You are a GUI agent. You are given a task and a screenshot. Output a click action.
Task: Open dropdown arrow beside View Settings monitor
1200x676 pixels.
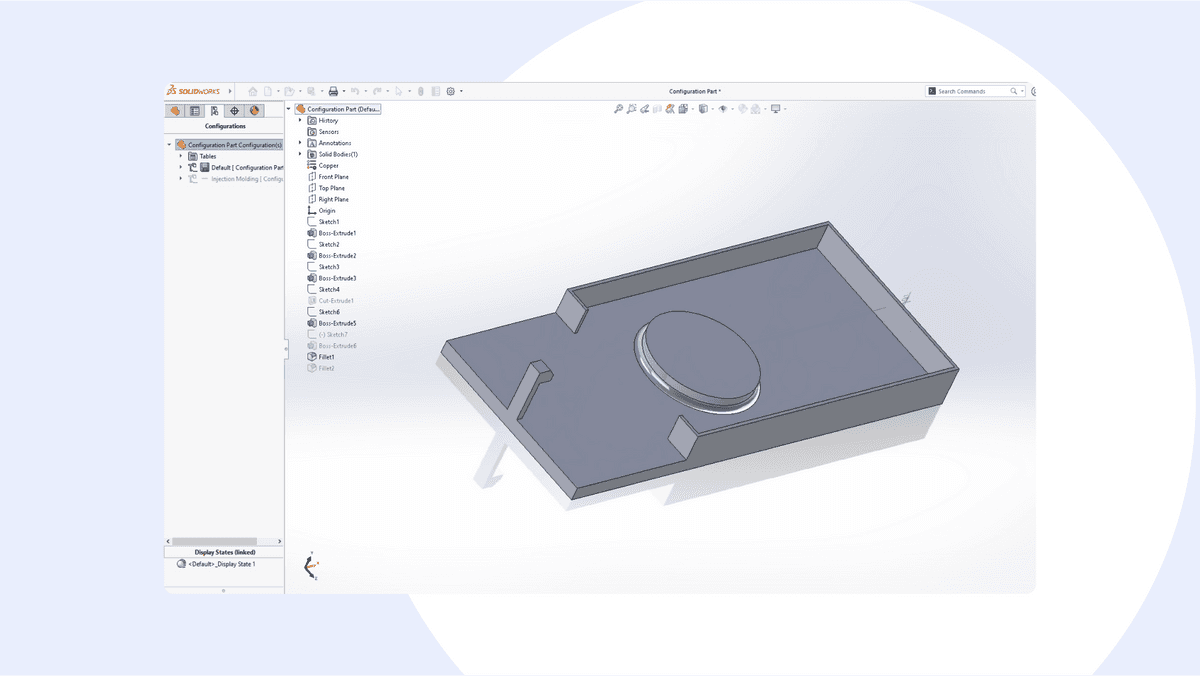point(785,108)
